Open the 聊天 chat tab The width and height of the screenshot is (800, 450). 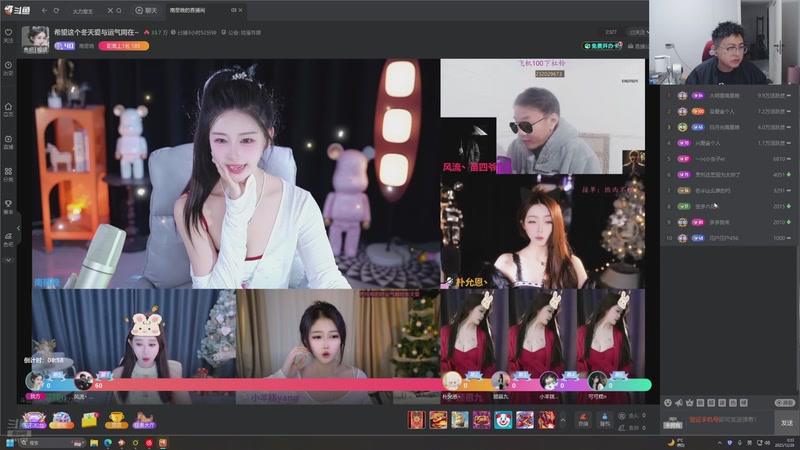pos(146,10)
